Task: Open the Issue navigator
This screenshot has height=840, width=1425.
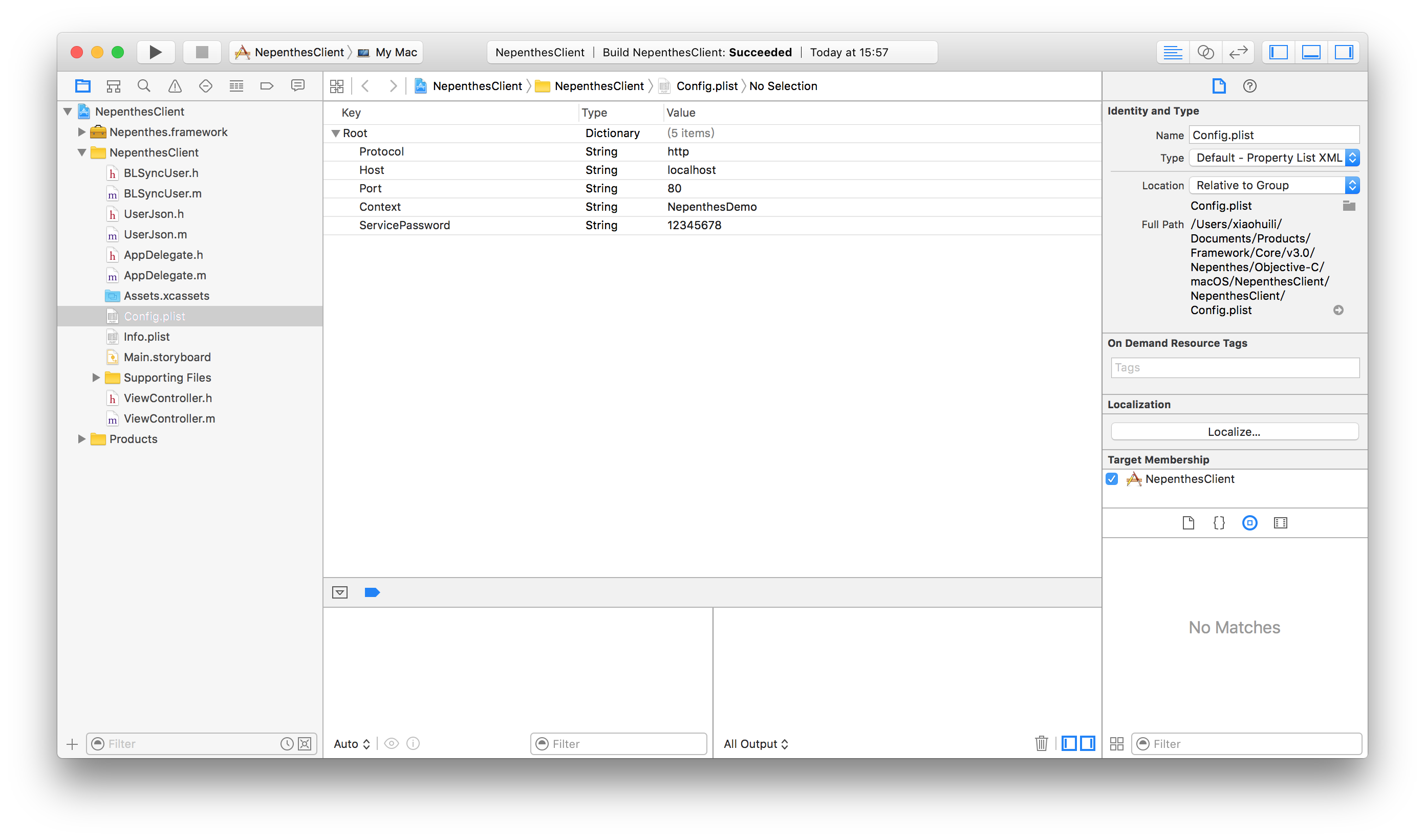Action: pyautogui.click(x=175, y=86)
